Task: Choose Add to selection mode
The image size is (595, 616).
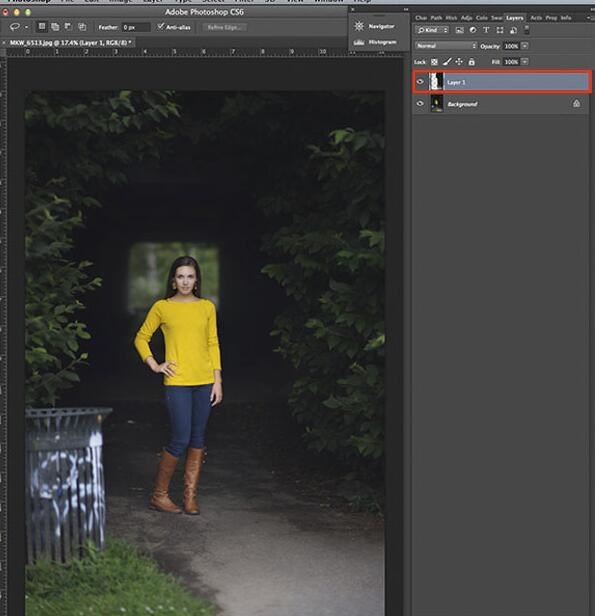Action: coord(55,27)
